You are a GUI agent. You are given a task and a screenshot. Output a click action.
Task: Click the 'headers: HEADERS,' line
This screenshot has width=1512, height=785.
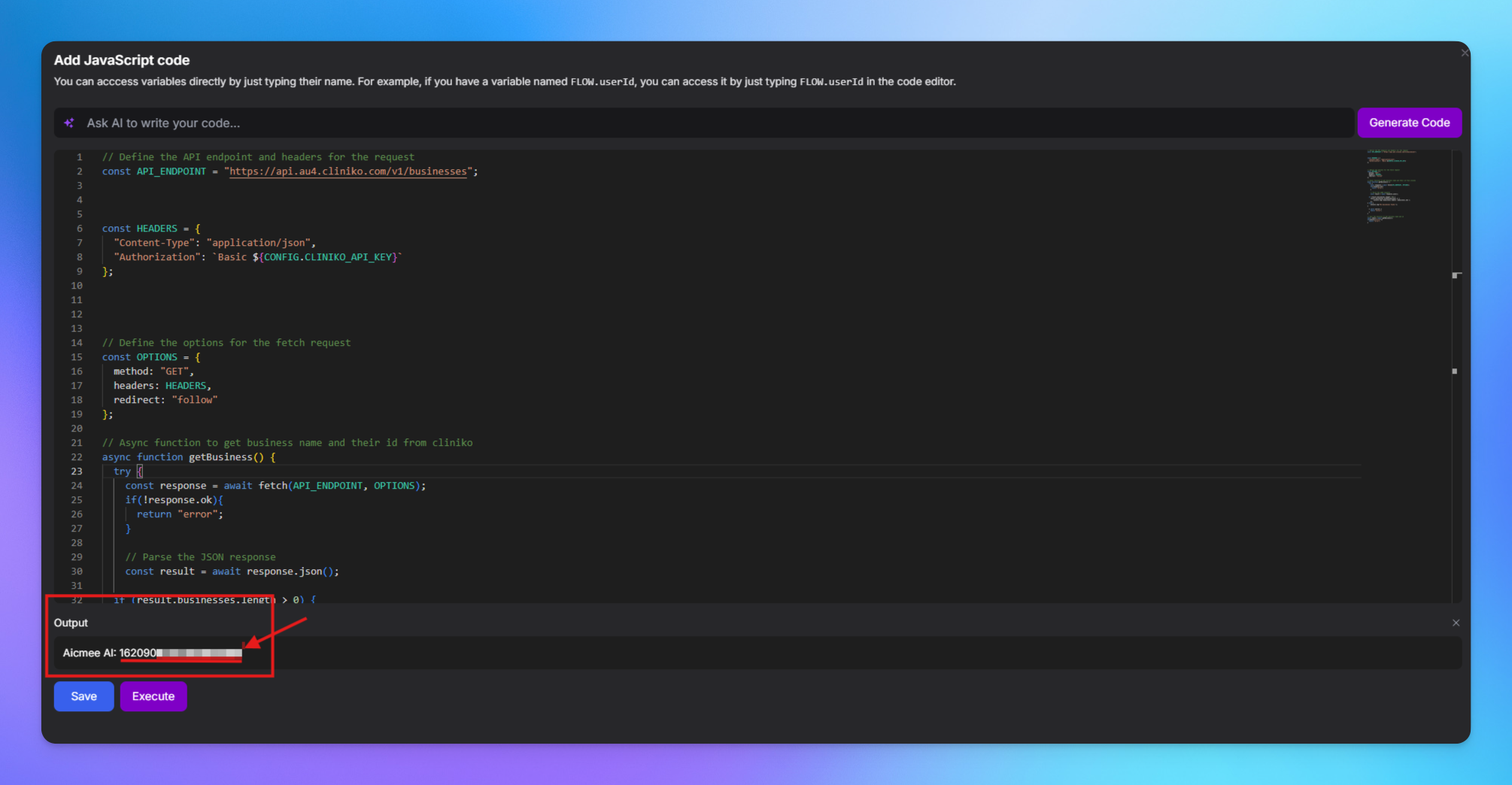[162, 386]
